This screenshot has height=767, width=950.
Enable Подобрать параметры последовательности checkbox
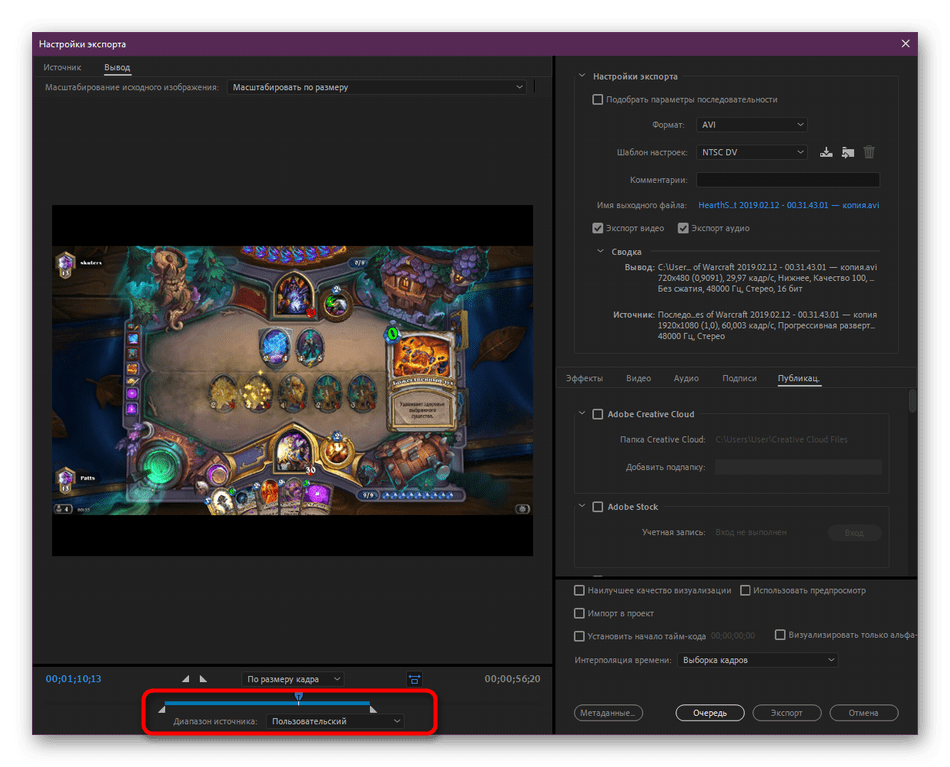pyautogui.click(x=598, y=99)
